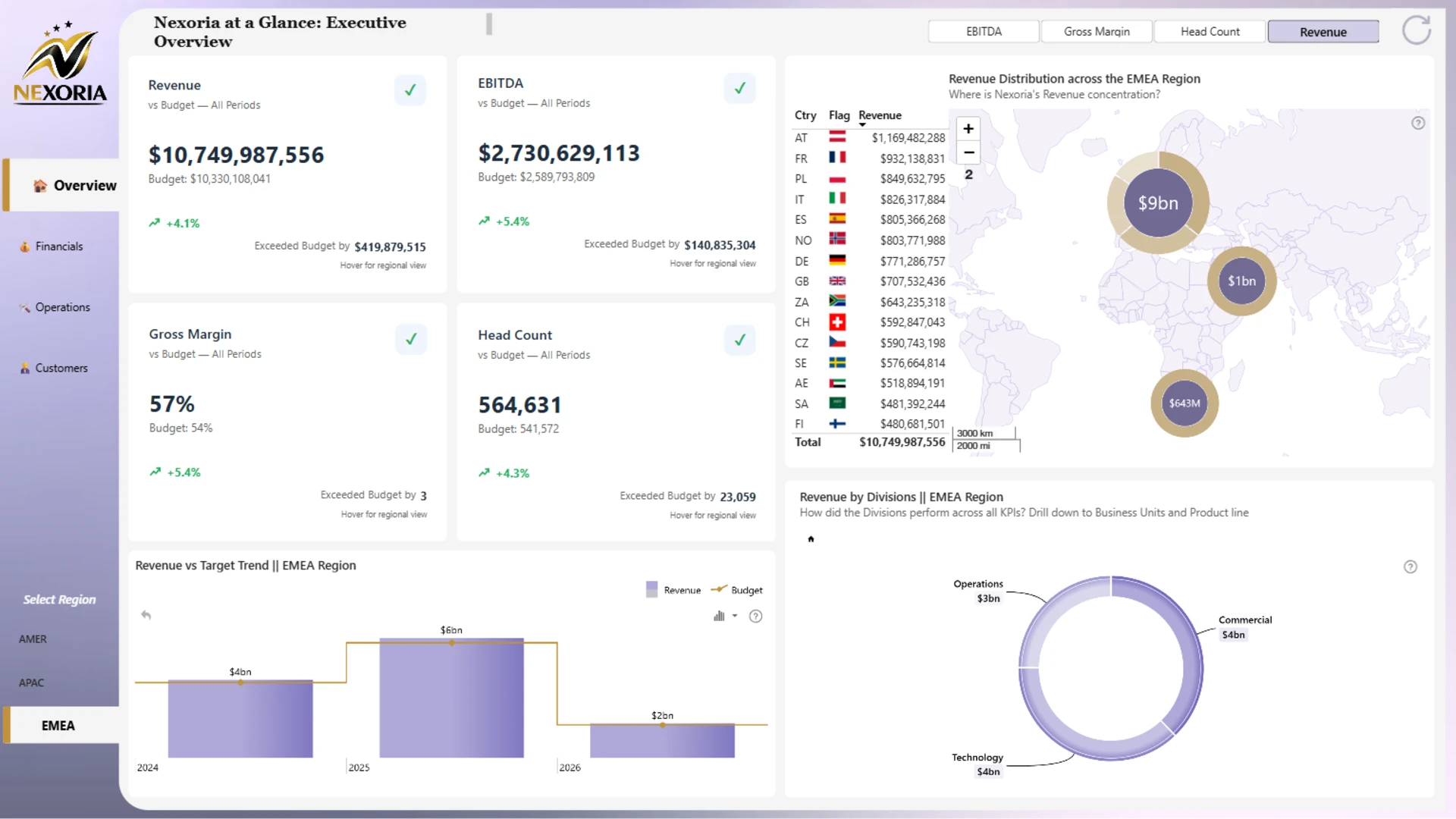
Task: Sort table by Revenue column header
Action: tap(880, 115)
